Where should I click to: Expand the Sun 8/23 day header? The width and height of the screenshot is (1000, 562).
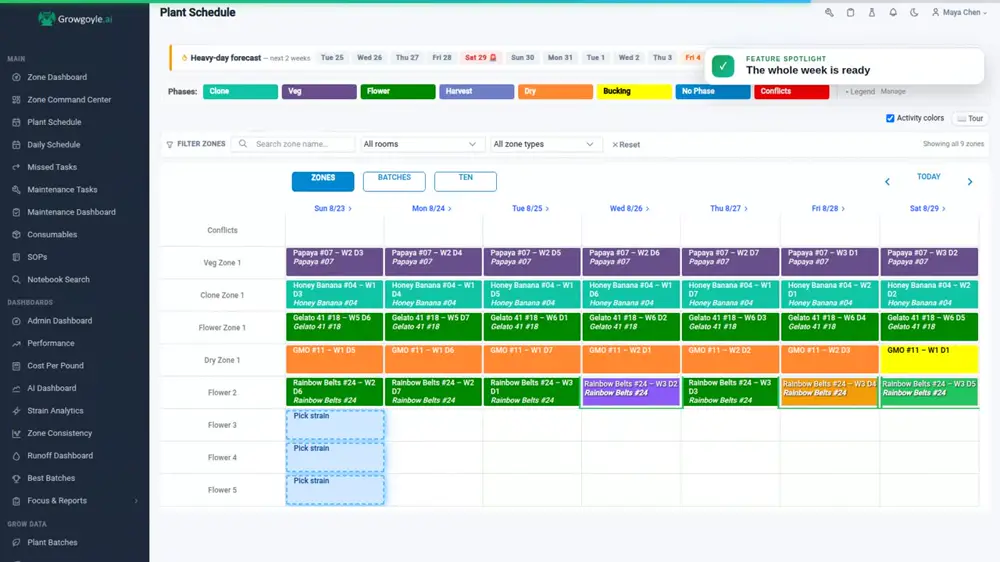point(333,209)
